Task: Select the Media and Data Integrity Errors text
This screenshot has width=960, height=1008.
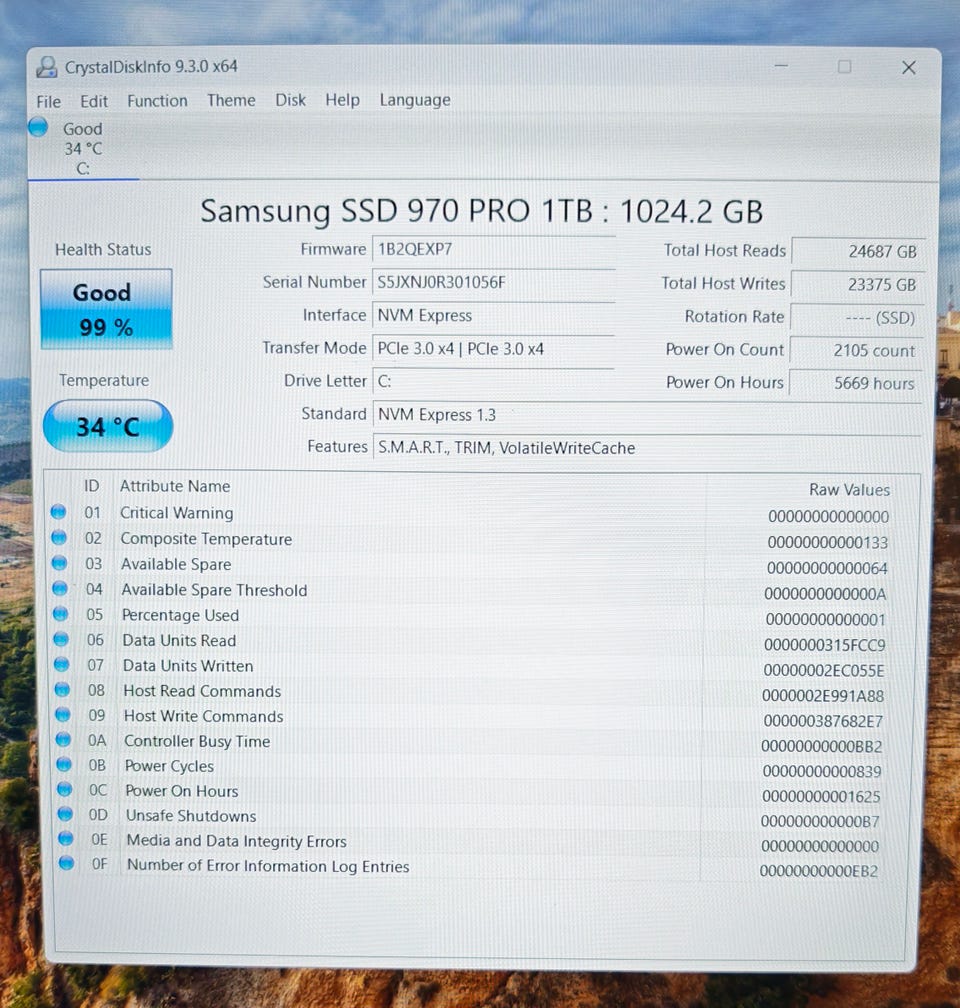Action: (x=237, y=841)
